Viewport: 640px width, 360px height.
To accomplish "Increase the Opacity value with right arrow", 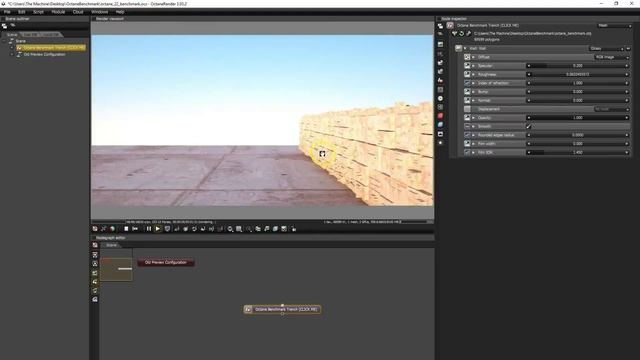I will pos(627,118).
